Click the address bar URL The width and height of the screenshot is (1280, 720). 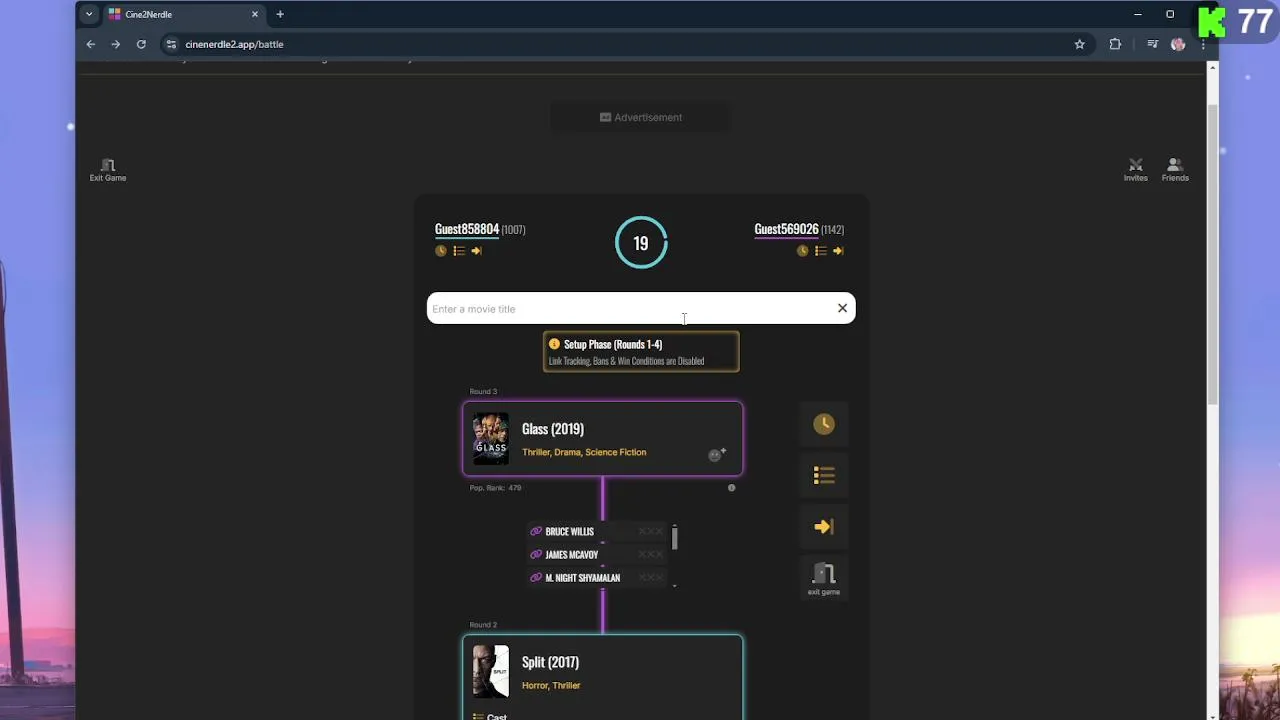tap(234, 44)
